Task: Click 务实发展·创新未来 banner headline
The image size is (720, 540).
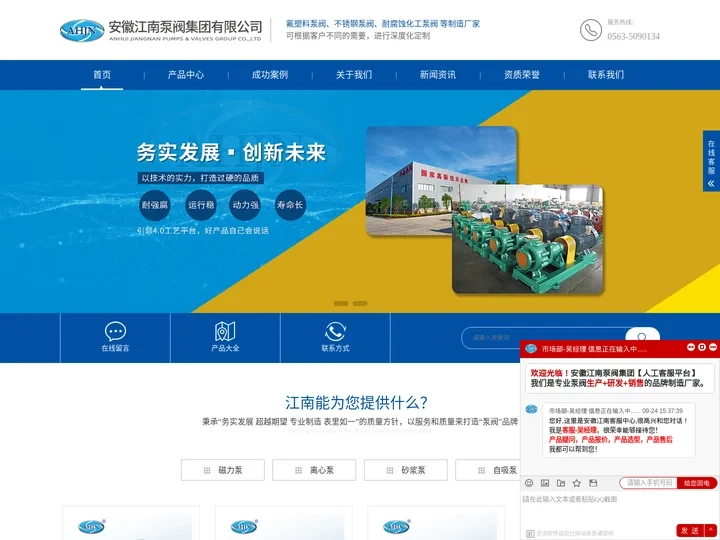Action: pos(231,152)
